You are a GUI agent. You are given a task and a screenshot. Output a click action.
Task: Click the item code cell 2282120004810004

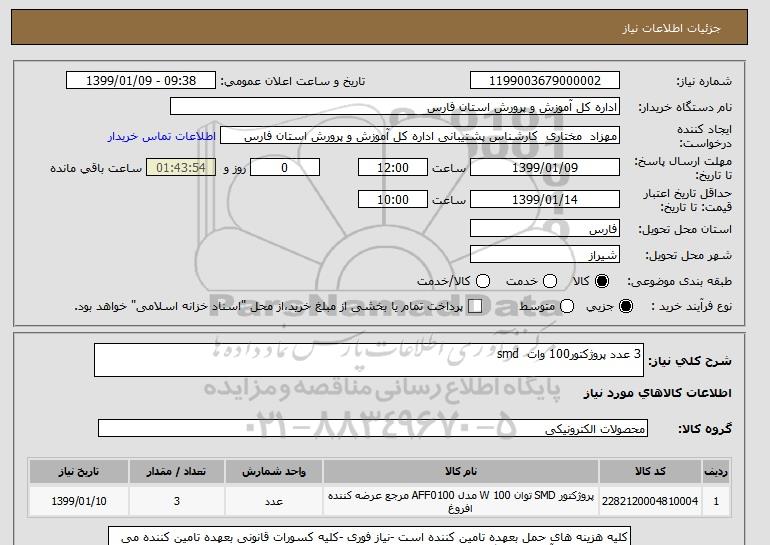[650, 501]
